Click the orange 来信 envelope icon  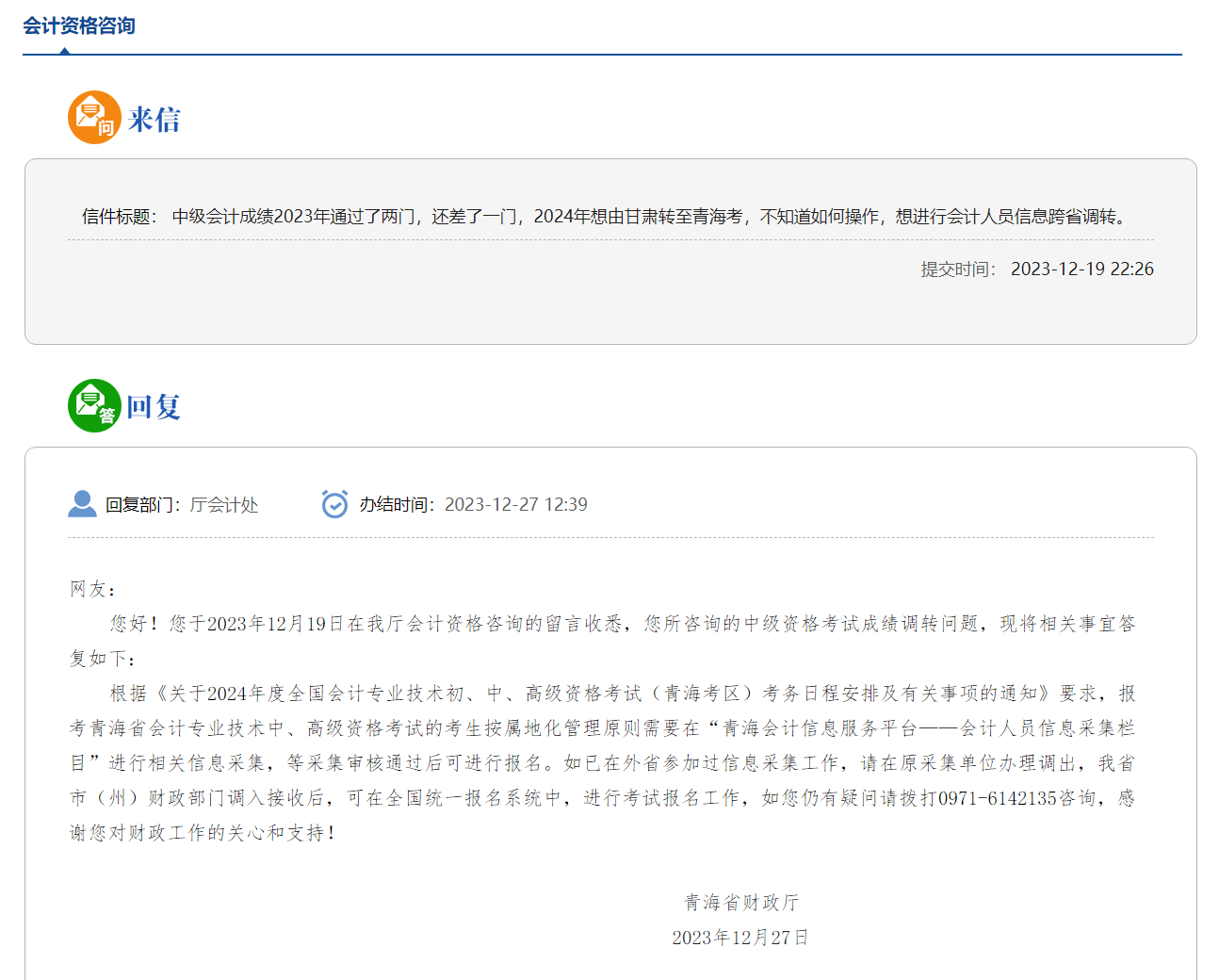point(94,117)
